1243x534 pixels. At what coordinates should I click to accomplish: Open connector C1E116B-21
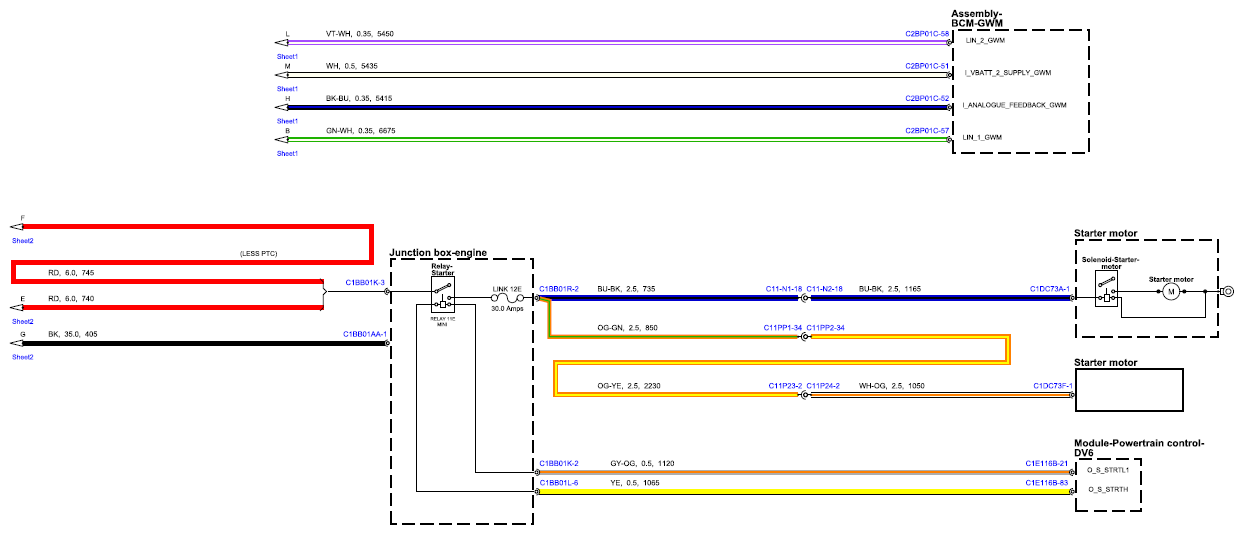pyautogui.click(x=1047, y=464)
